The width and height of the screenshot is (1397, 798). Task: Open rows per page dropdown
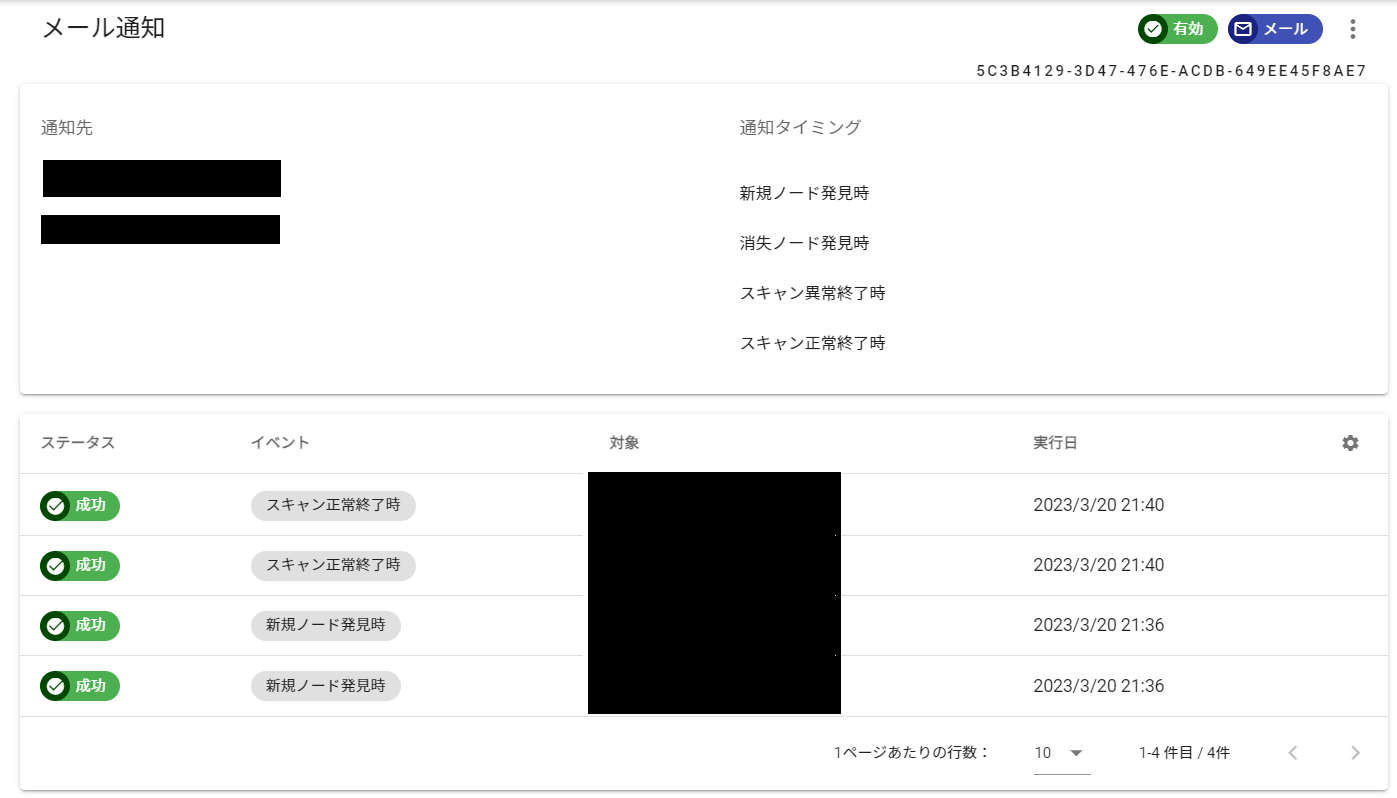pos(1061,753)
